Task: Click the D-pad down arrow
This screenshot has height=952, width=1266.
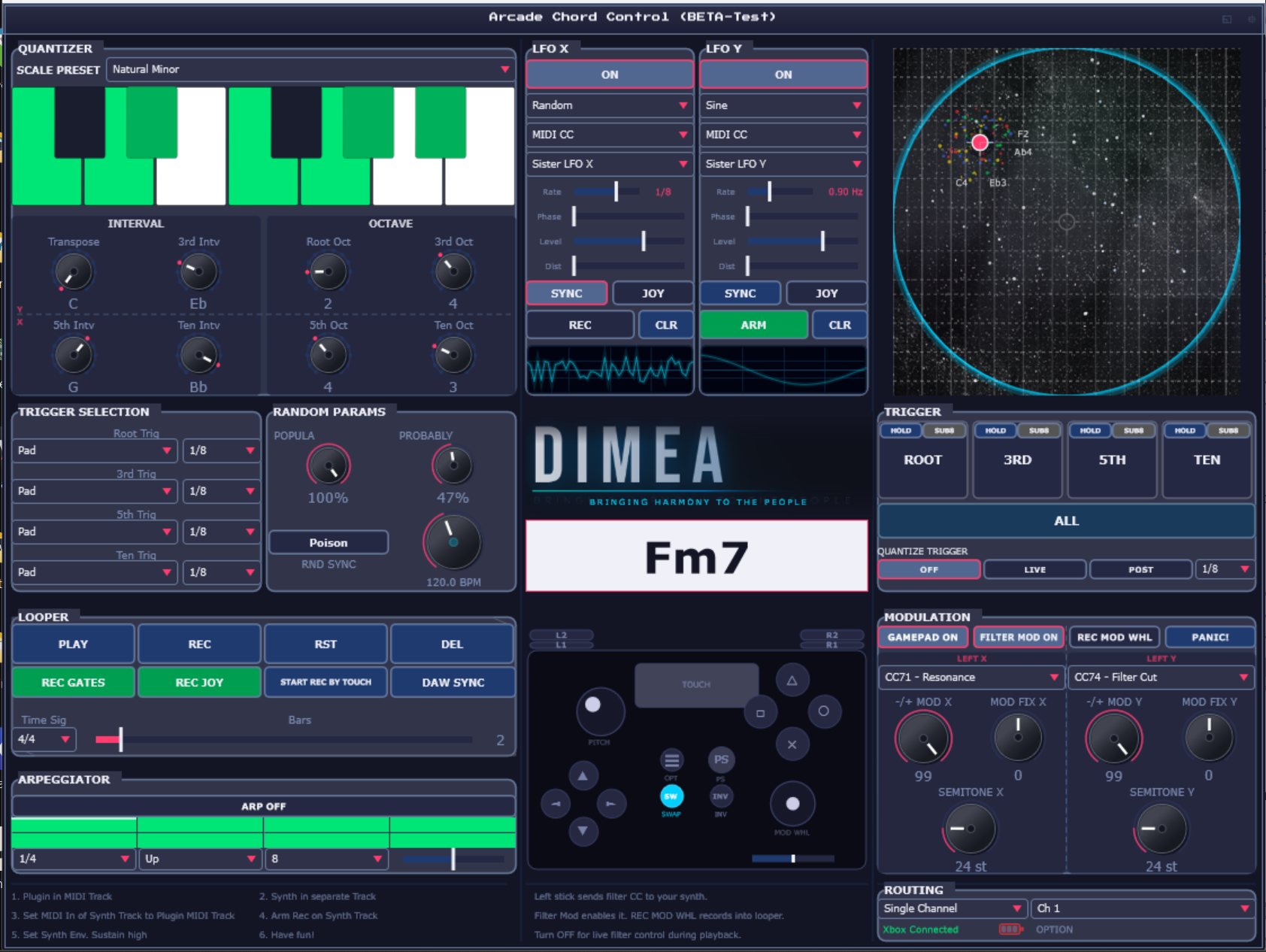Action: [583, 831]
